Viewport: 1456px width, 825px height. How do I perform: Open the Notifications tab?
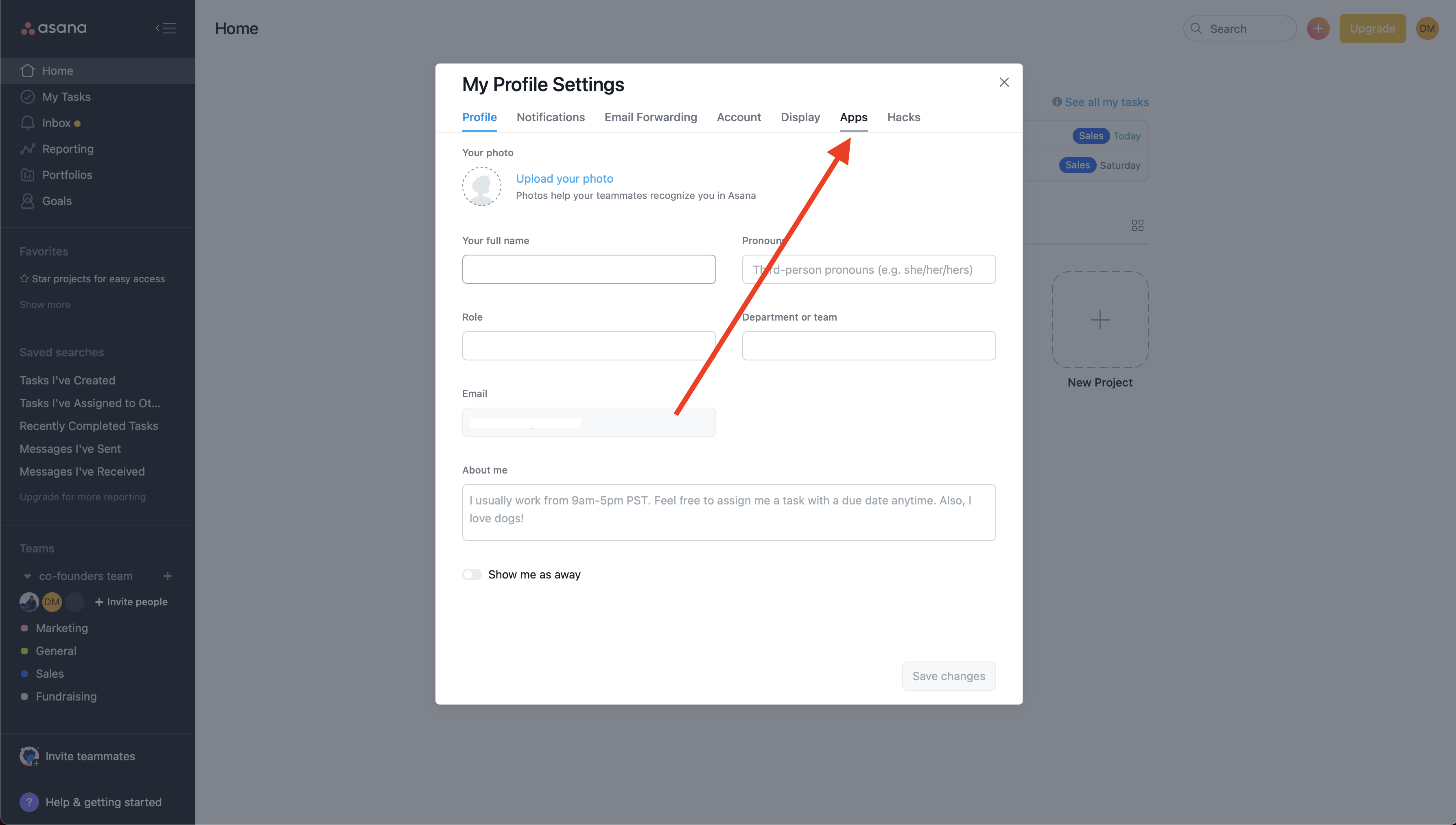pyautogui.click(x=550, y=117)
